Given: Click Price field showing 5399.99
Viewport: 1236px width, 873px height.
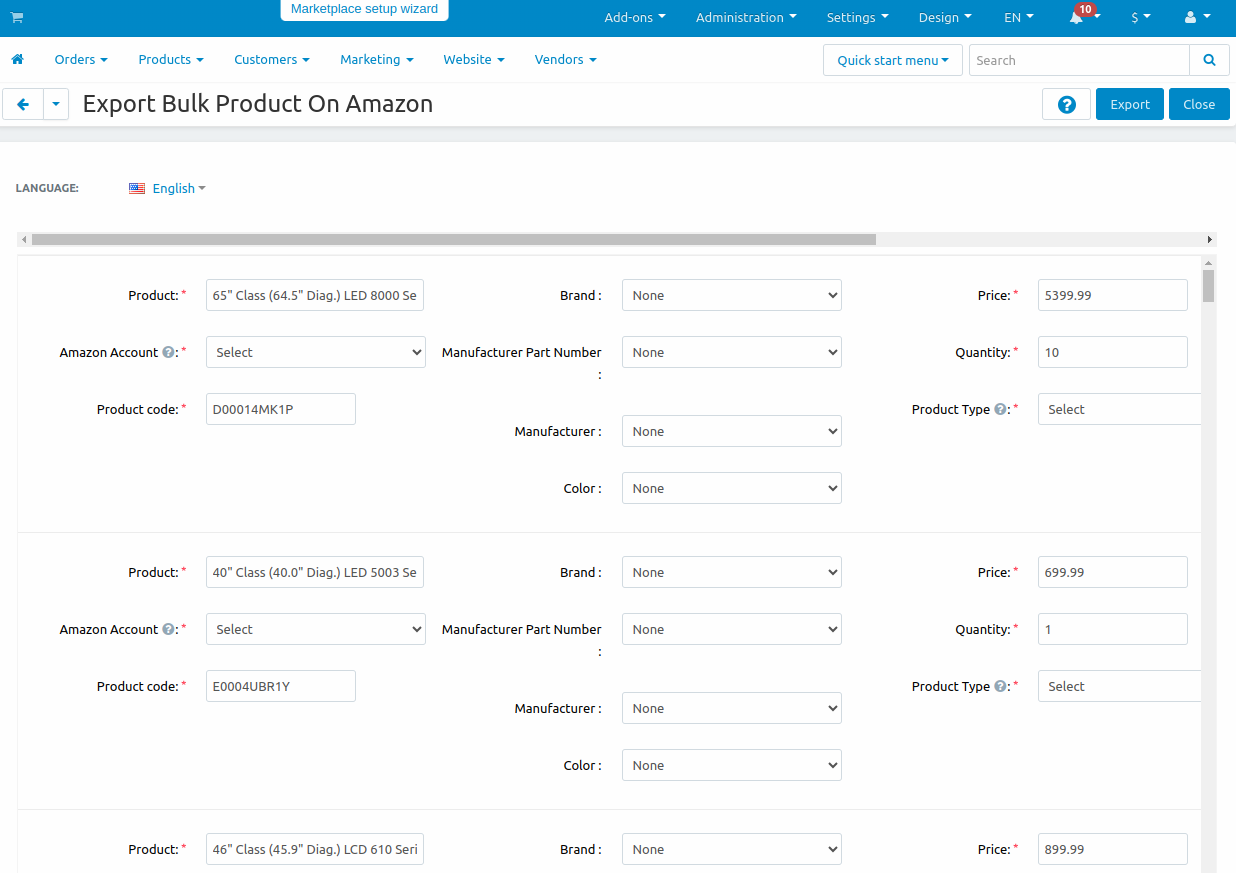Looking at the screenshot, I should click(1113, 295).
